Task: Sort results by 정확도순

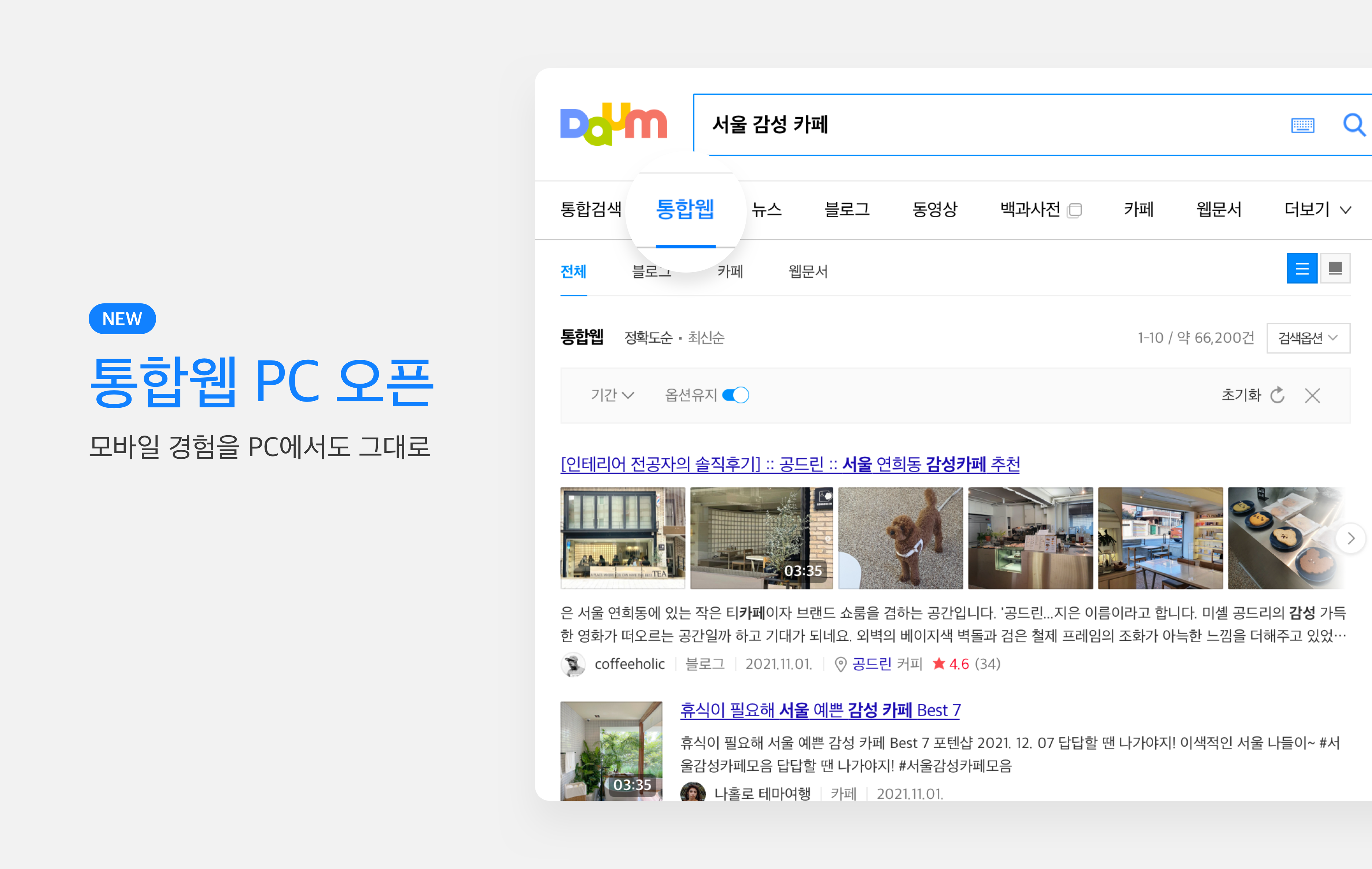Action: [648, 338]
